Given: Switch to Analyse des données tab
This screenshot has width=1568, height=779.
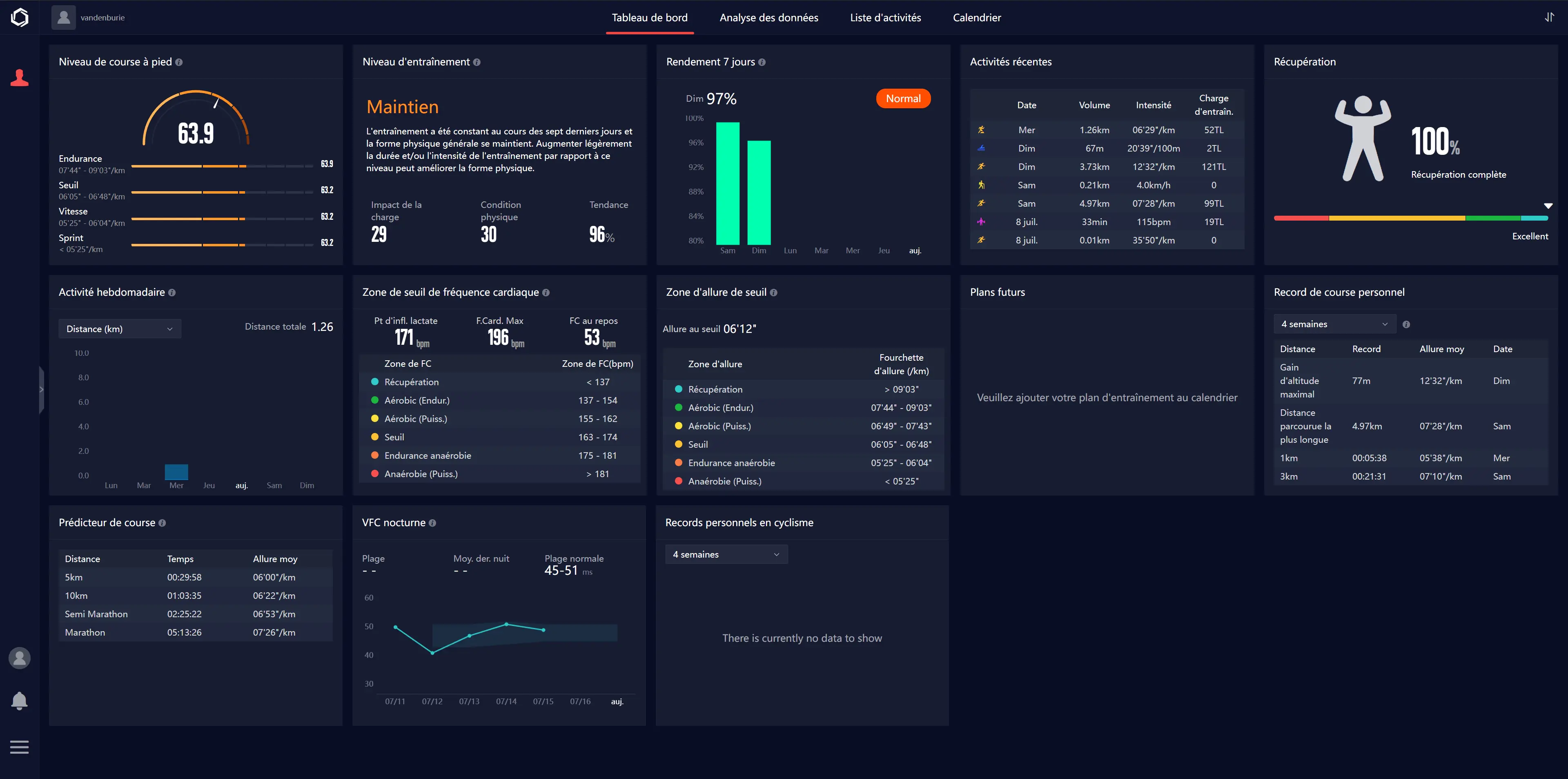Looking at the screenshot, I should 769,18.
